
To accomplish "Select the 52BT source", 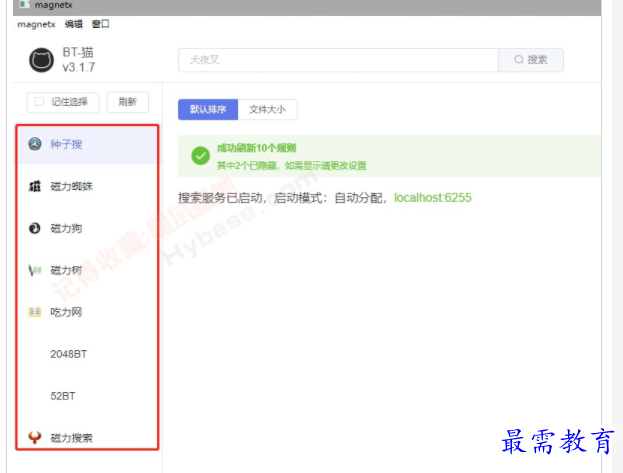I will coord(63,396).
